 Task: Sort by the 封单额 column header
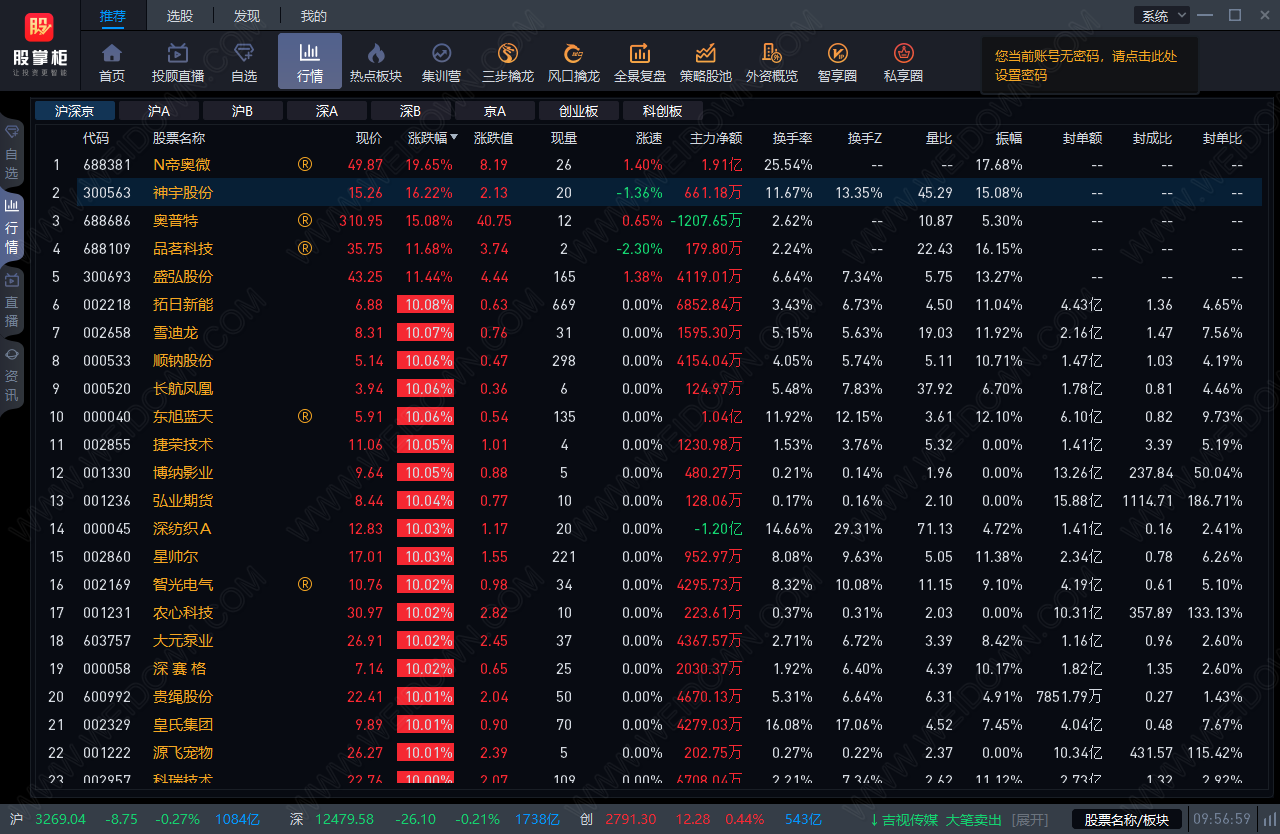coord(1082,138)
